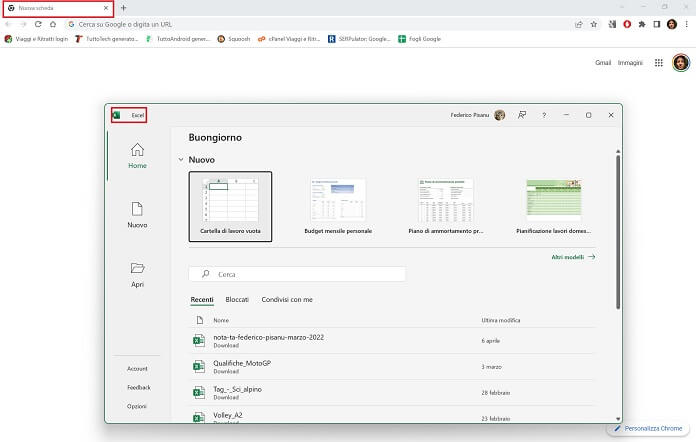The image size is (696, 442).
Task: Switch to the Recenti tab
Action: [202, 300]
